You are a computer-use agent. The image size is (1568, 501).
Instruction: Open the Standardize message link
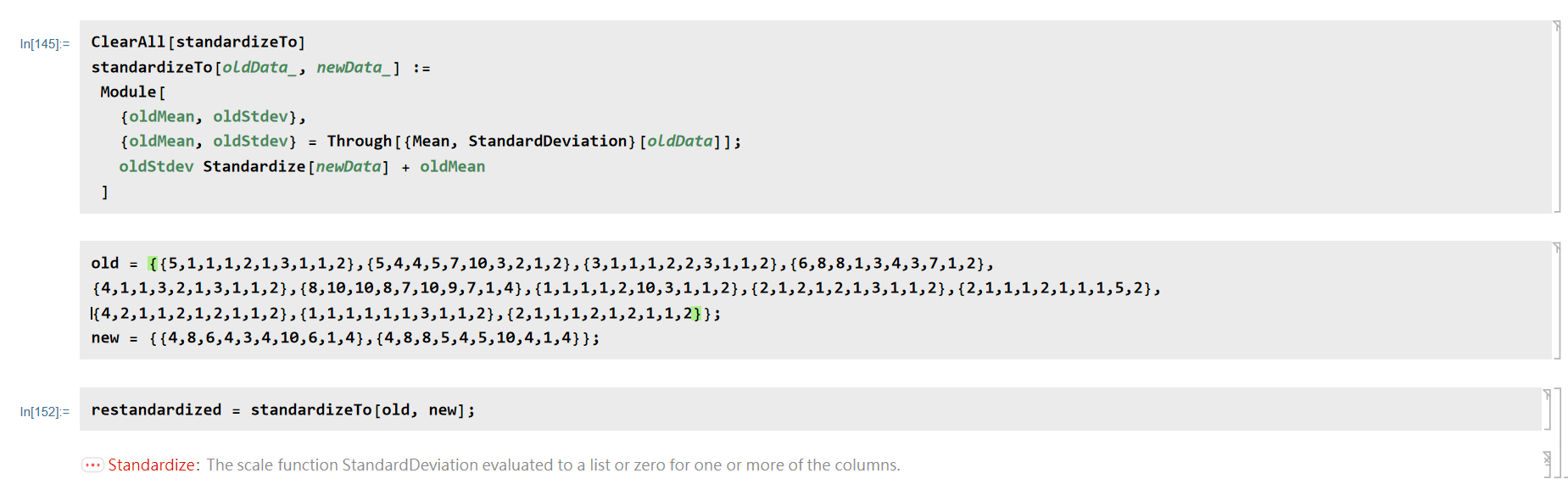coord(152,465)
